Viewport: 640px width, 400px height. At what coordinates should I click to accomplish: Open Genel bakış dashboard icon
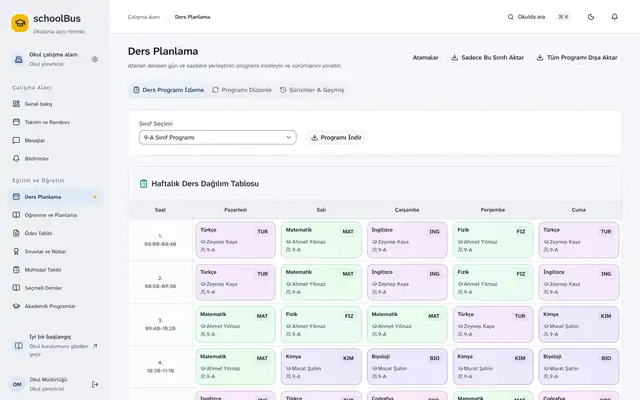click(16, 104)
